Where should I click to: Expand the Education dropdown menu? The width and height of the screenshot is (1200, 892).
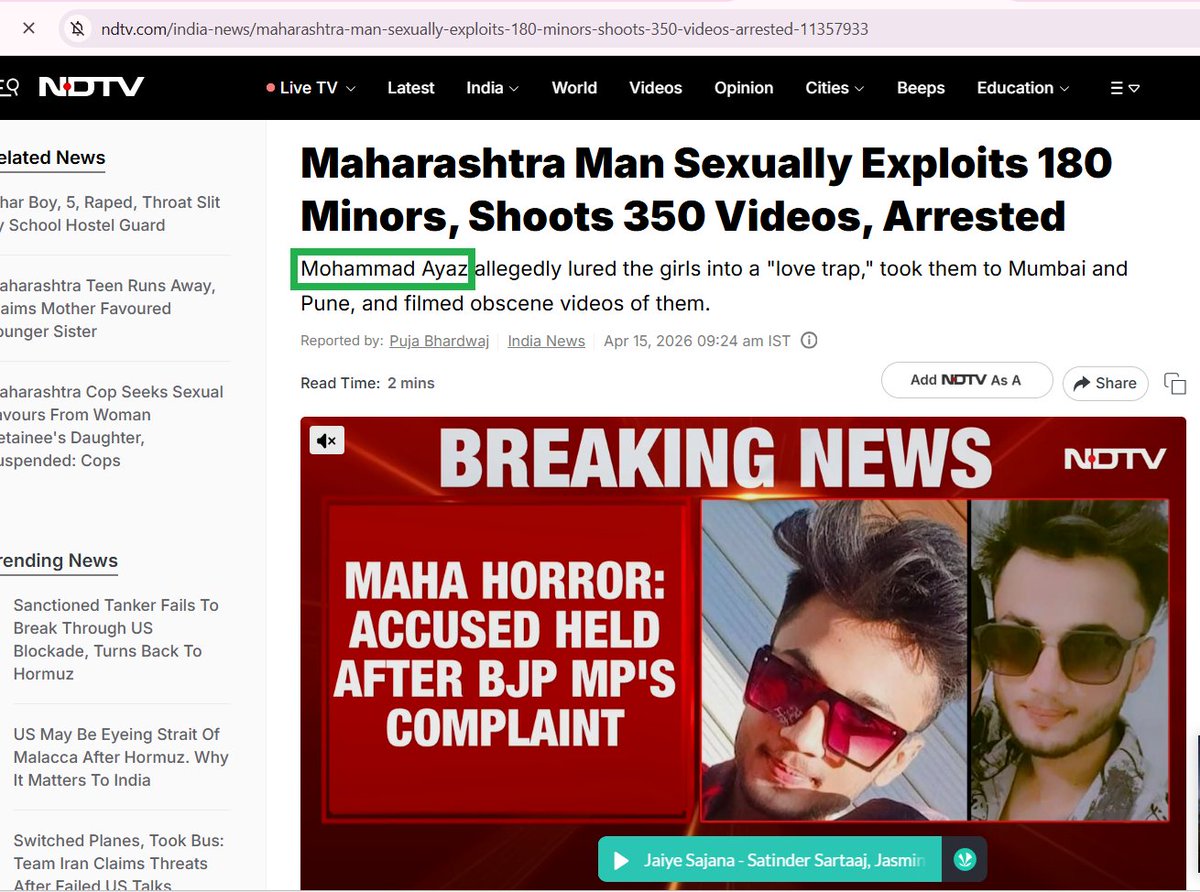click(x=1023, y=88)
